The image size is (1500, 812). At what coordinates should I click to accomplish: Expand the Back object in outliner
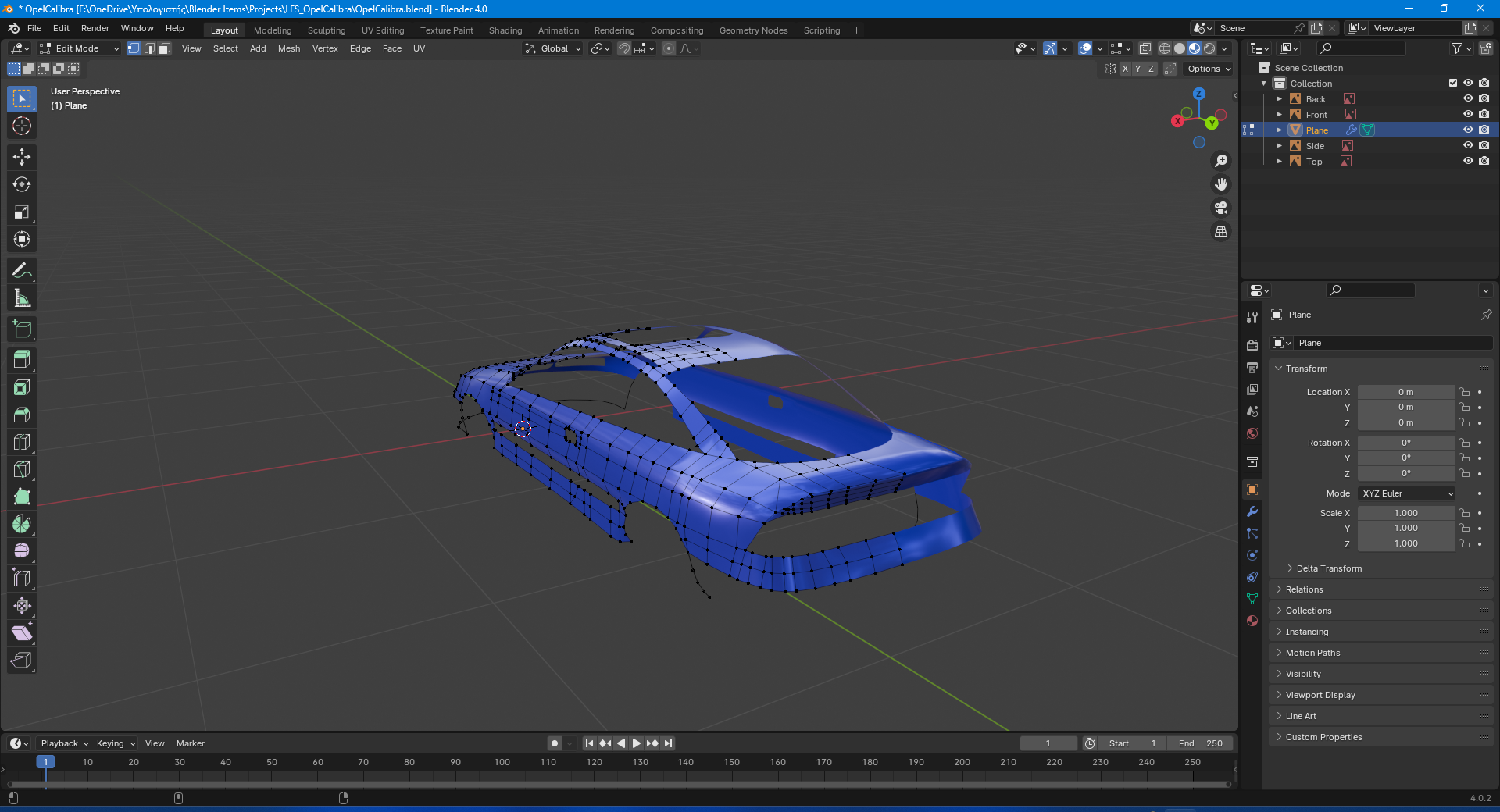tap(1279, 99)
